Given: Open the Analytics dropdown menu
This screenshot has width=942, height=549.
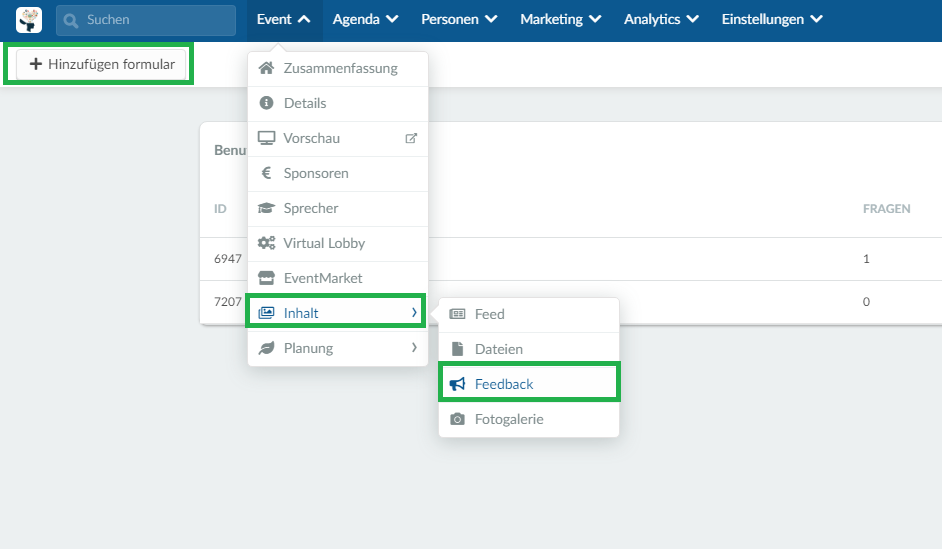Looking at the screenshot, I should click(661, 20).
